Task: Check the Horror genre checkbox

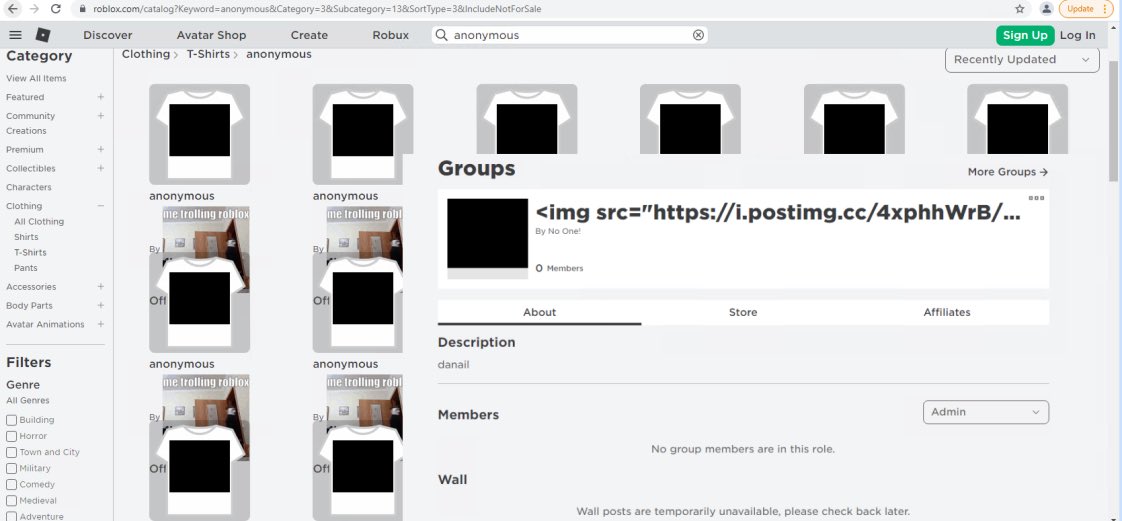Action: coord(11,436)
